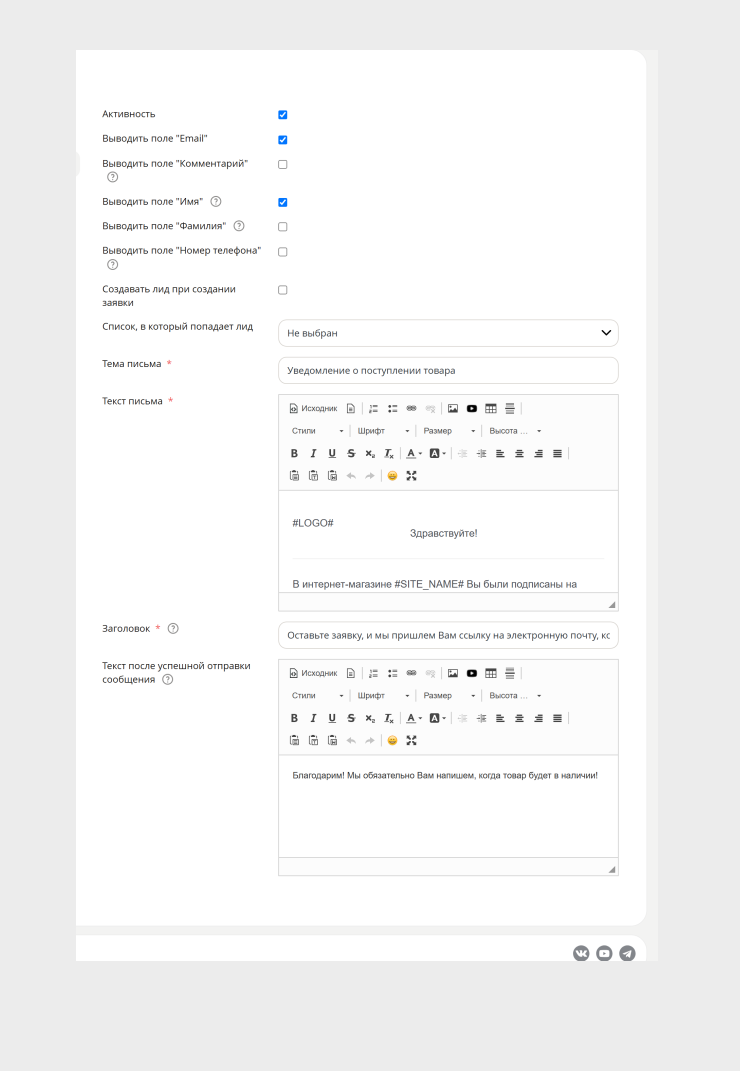Insert bulleted list in Текст письма editor

(x=393, y=408)
